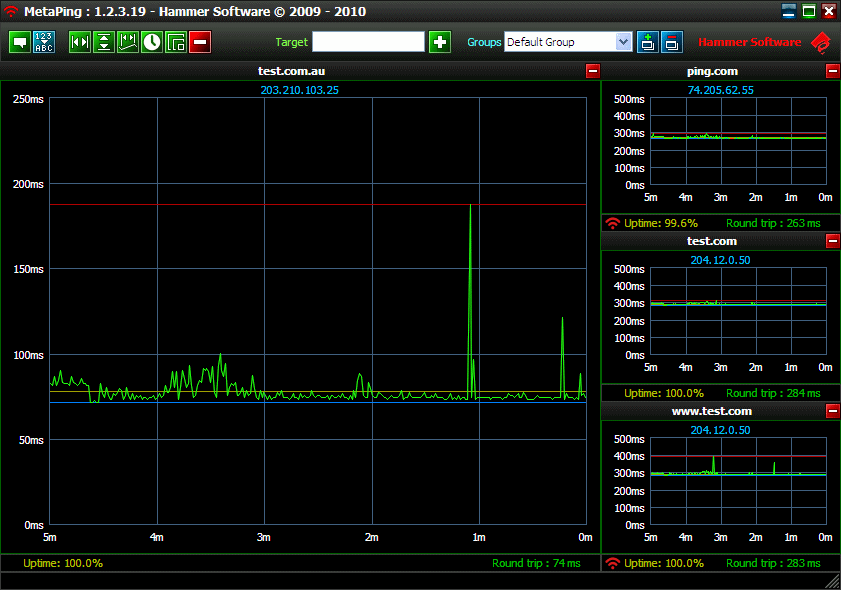Click the vertical scale toolbar icon
841x590 pixels.
coord(104,42)
